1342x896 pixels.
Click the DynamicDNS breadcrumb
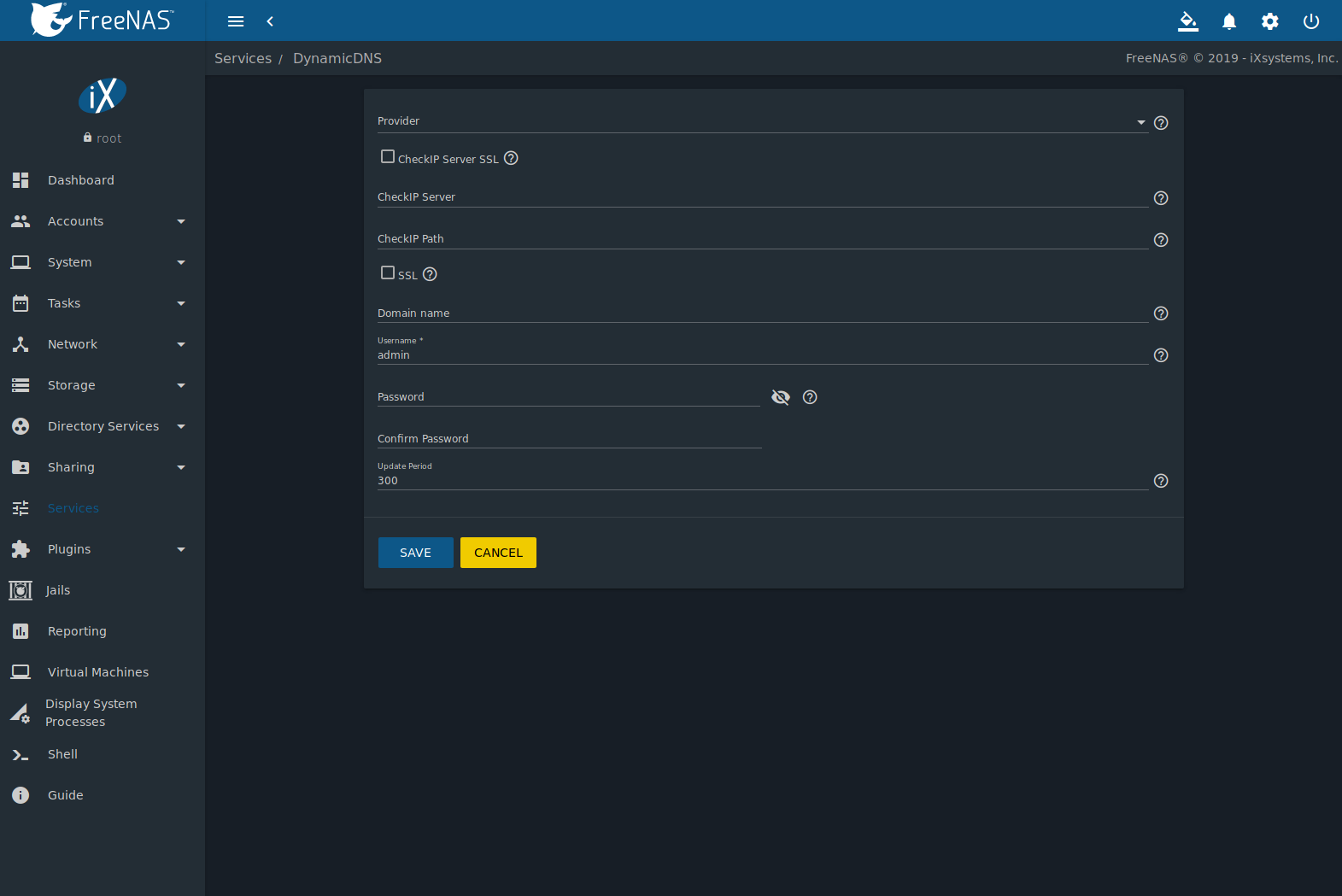click(337, 58)
